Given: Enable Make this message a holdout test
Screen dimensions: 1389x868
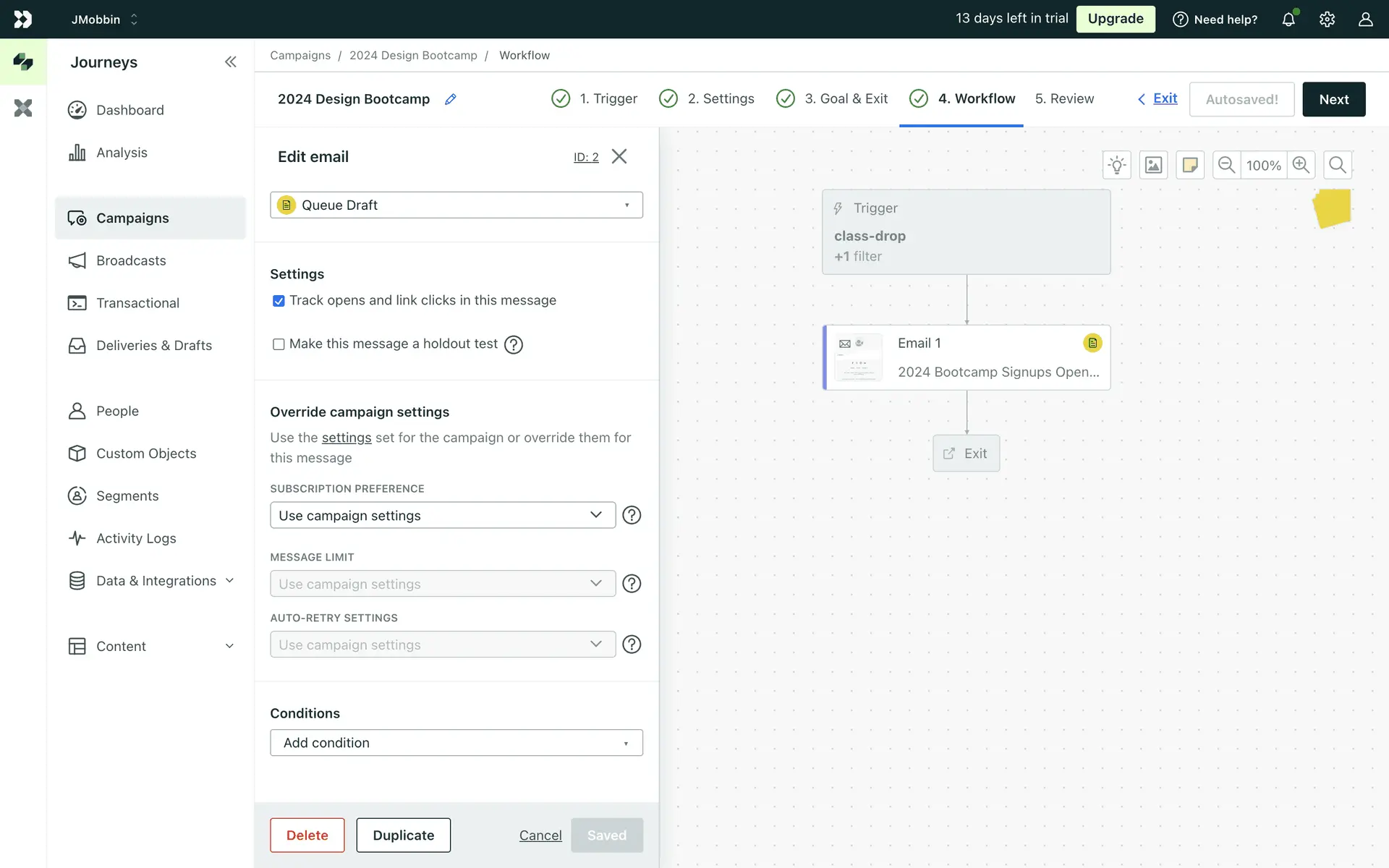Looking at the screenshot, I should (x=279, y=344).
